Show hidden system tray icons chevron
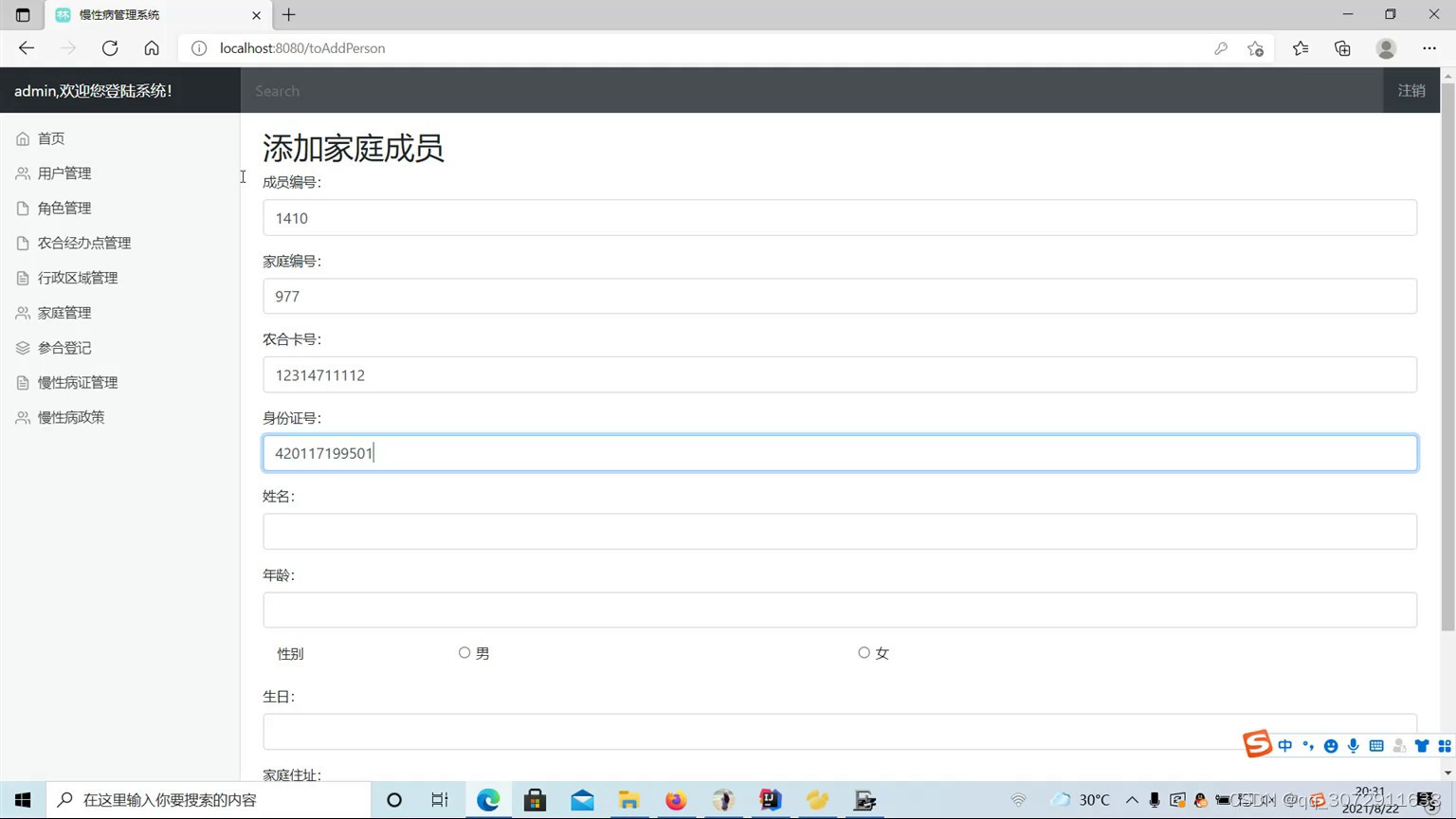Viewport: 1456px width, 819px height. [x=1132, y=800]
